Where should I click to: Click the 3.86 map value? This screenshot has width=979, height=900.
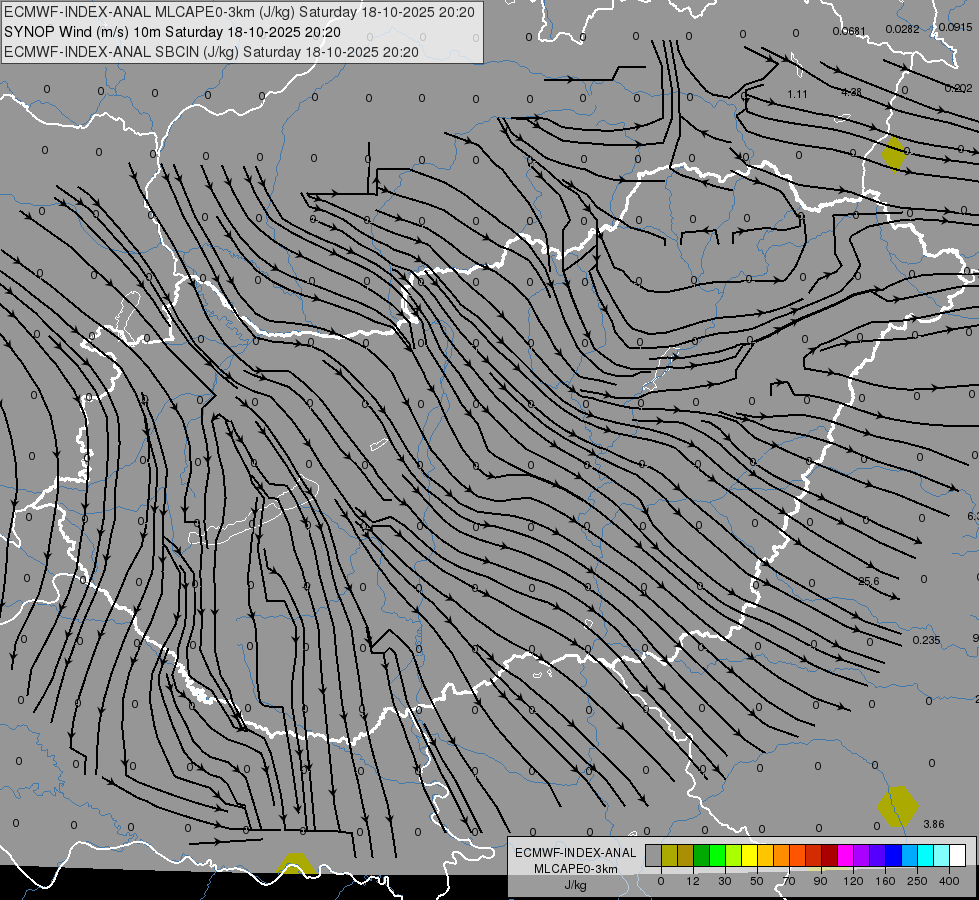point(933,824)
